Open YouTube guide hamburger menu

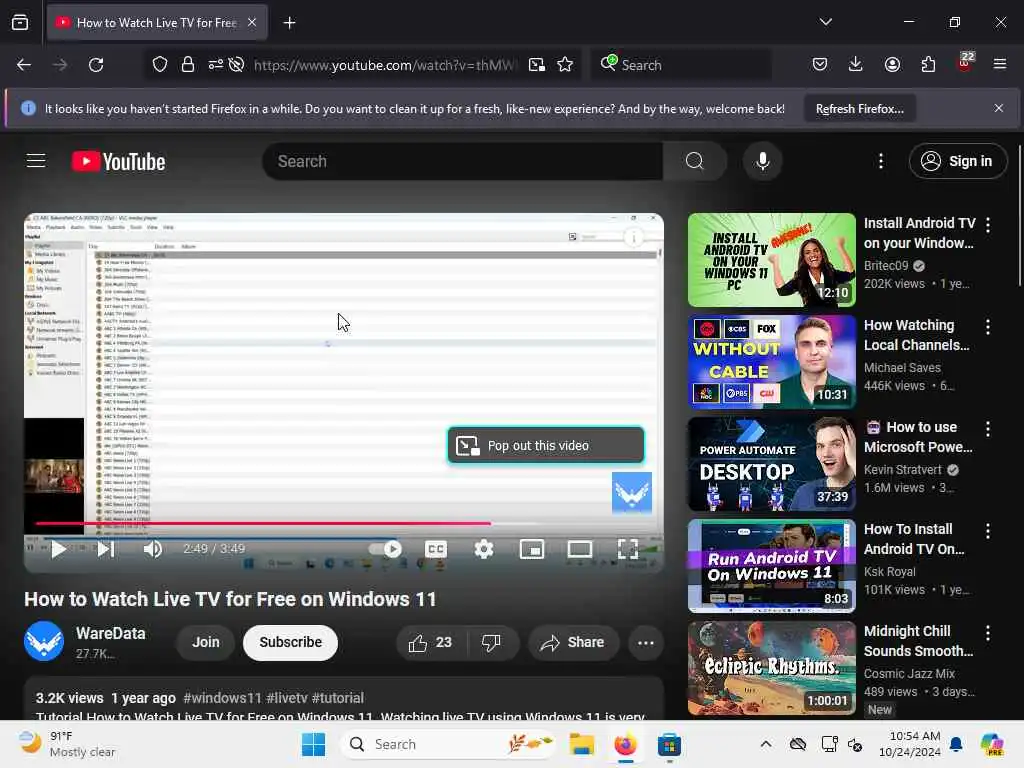click(x=36, y=161)
